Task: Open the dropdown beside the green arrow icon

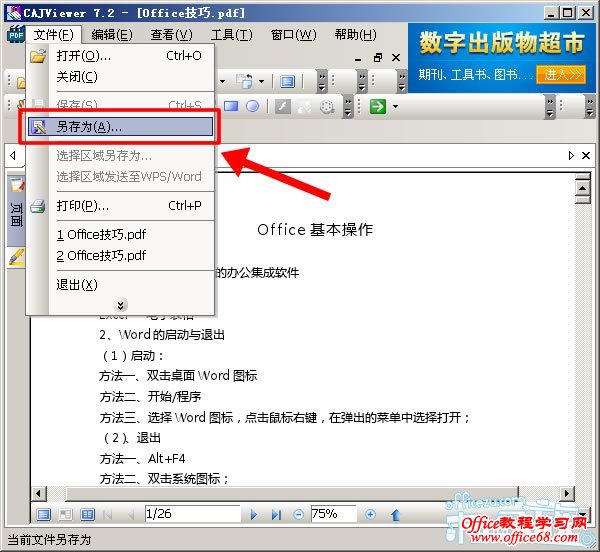Action: click(395, 106)
